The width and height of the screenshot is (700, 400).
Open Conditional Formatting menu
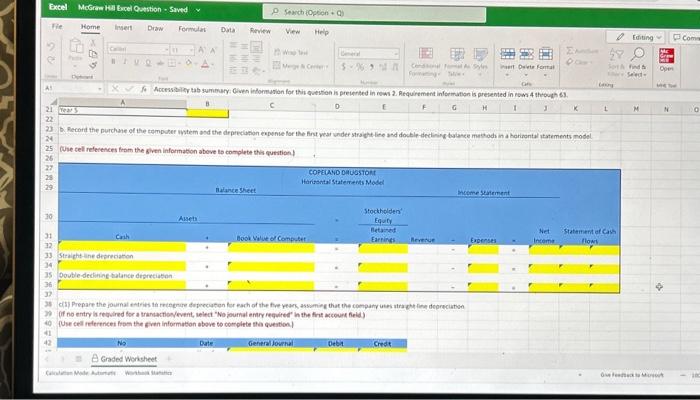point(425,62)
